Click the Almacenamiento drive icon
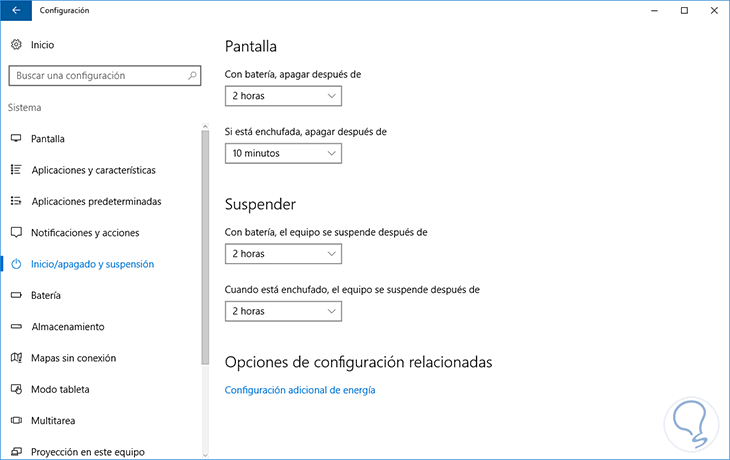Image resolution: width=730 pixels, height=460 pixels. (x=16, y=327)
